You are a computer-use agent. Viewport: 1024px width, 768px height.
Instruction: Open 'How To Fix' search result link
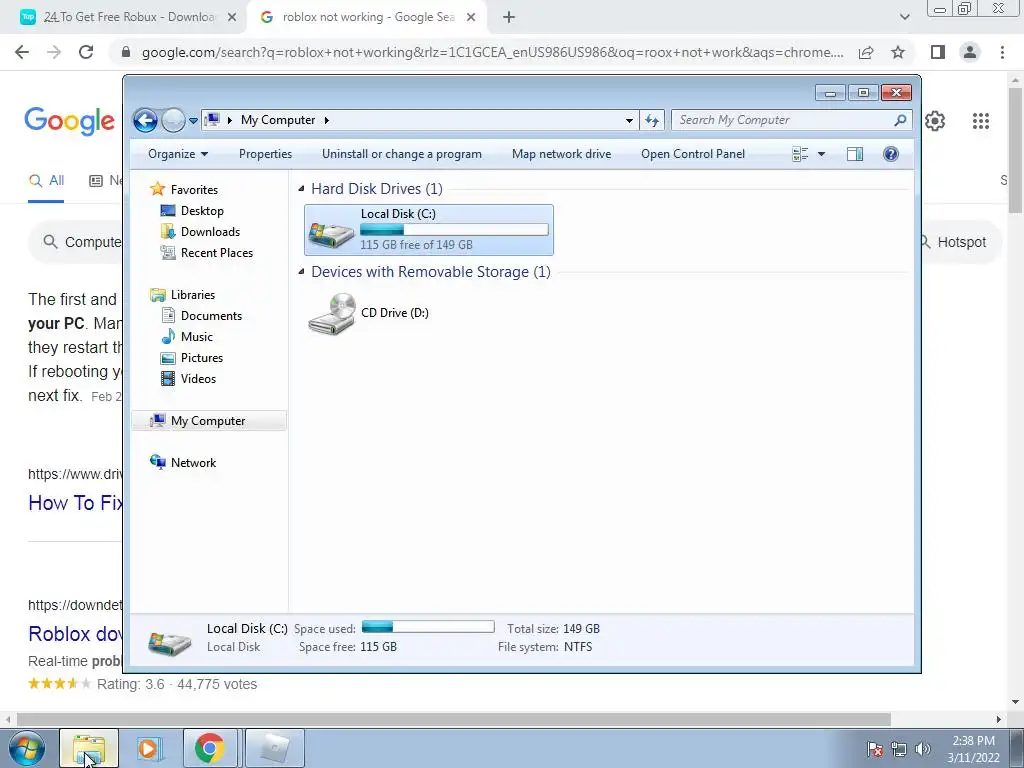pyautogui.click(x=75, y=503)
